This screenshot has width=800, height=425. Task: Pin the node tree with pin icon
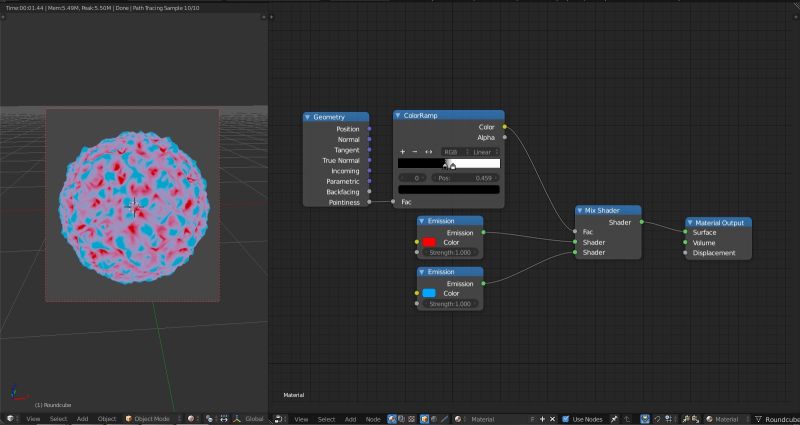[614, 419]
